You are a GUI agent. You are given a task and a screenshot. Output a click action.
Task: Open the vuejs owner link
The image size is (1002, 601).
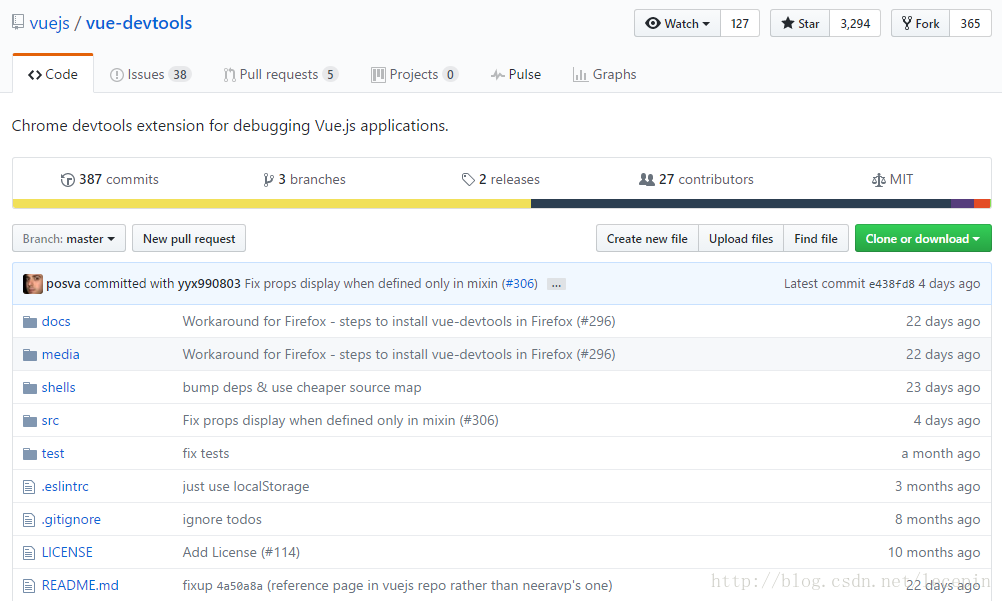tap(49, 23)
